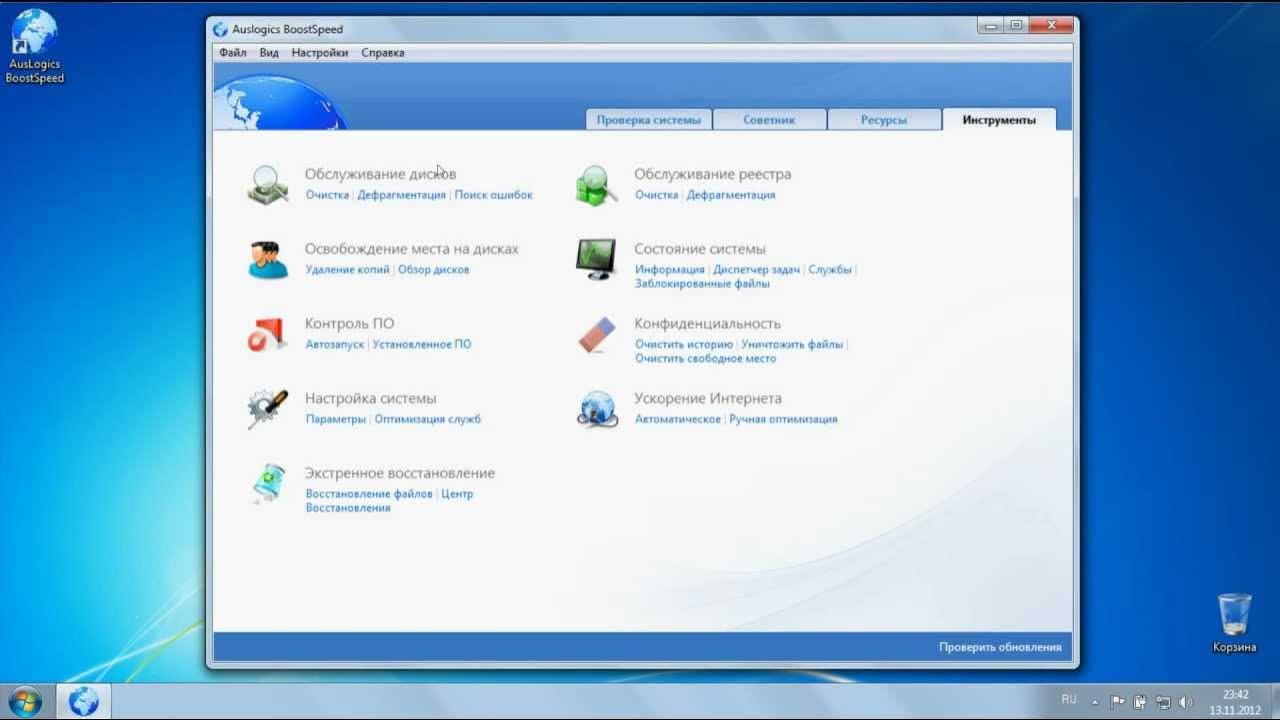Click the globe icon for Ускорение Интернета

tap(597, 410)
